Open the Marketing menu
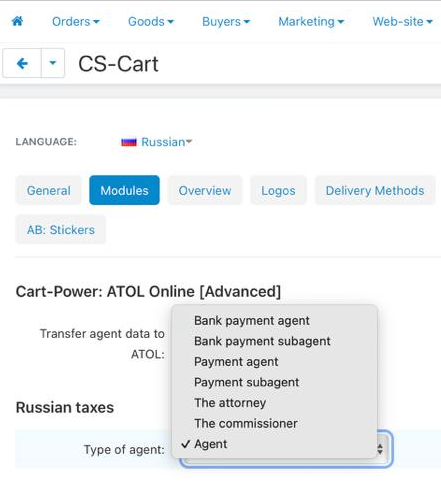This screenshot has height=487, width=441. tap(311, 22)
